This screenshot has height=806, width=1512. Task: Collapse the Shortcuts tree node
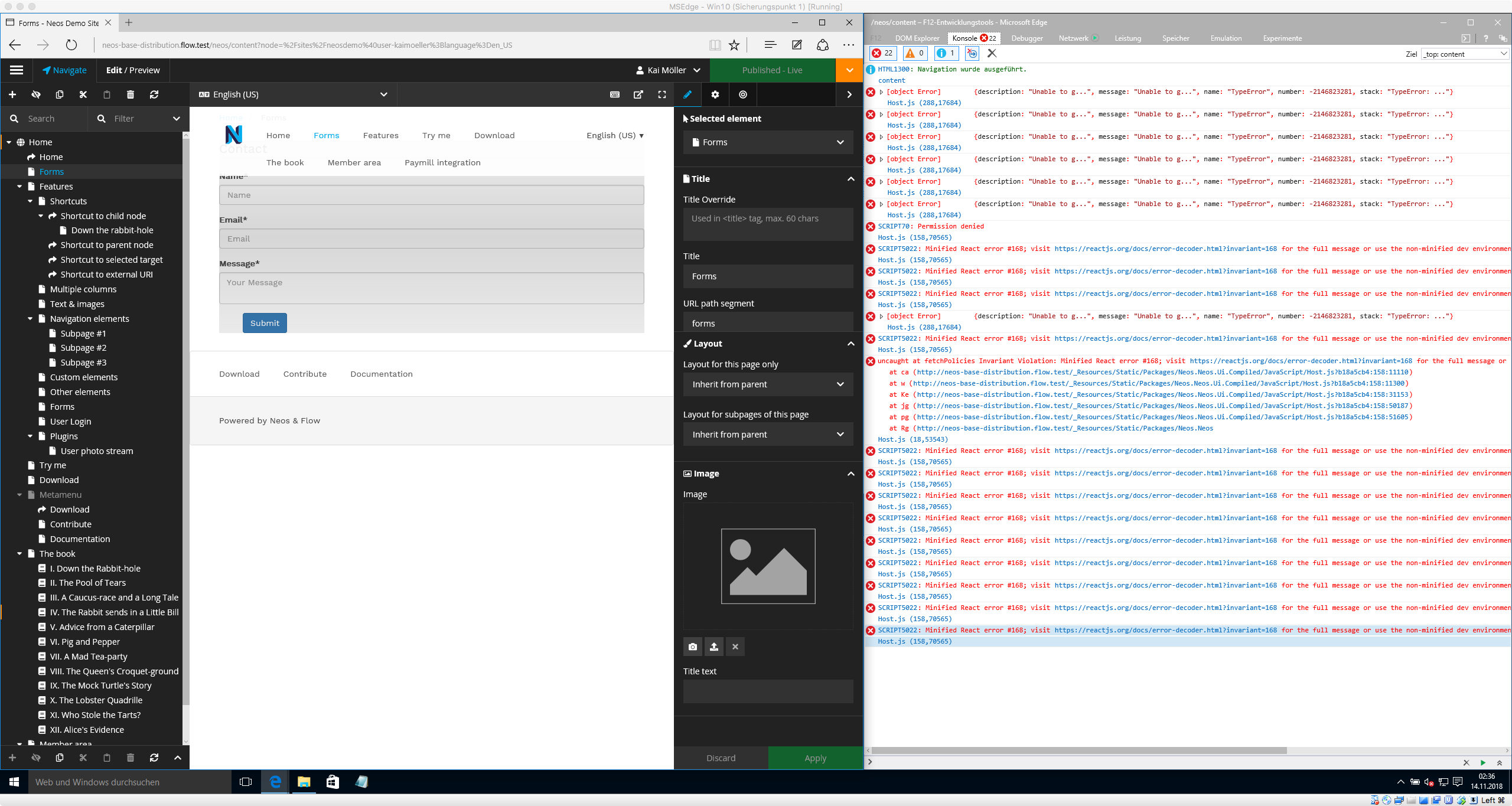click(30, 201)
